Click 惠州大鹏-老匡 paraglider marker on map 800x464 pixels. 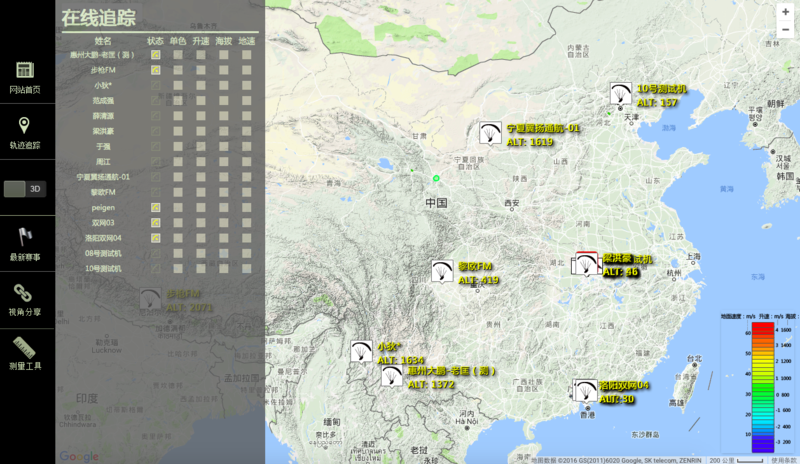[392, 376]
